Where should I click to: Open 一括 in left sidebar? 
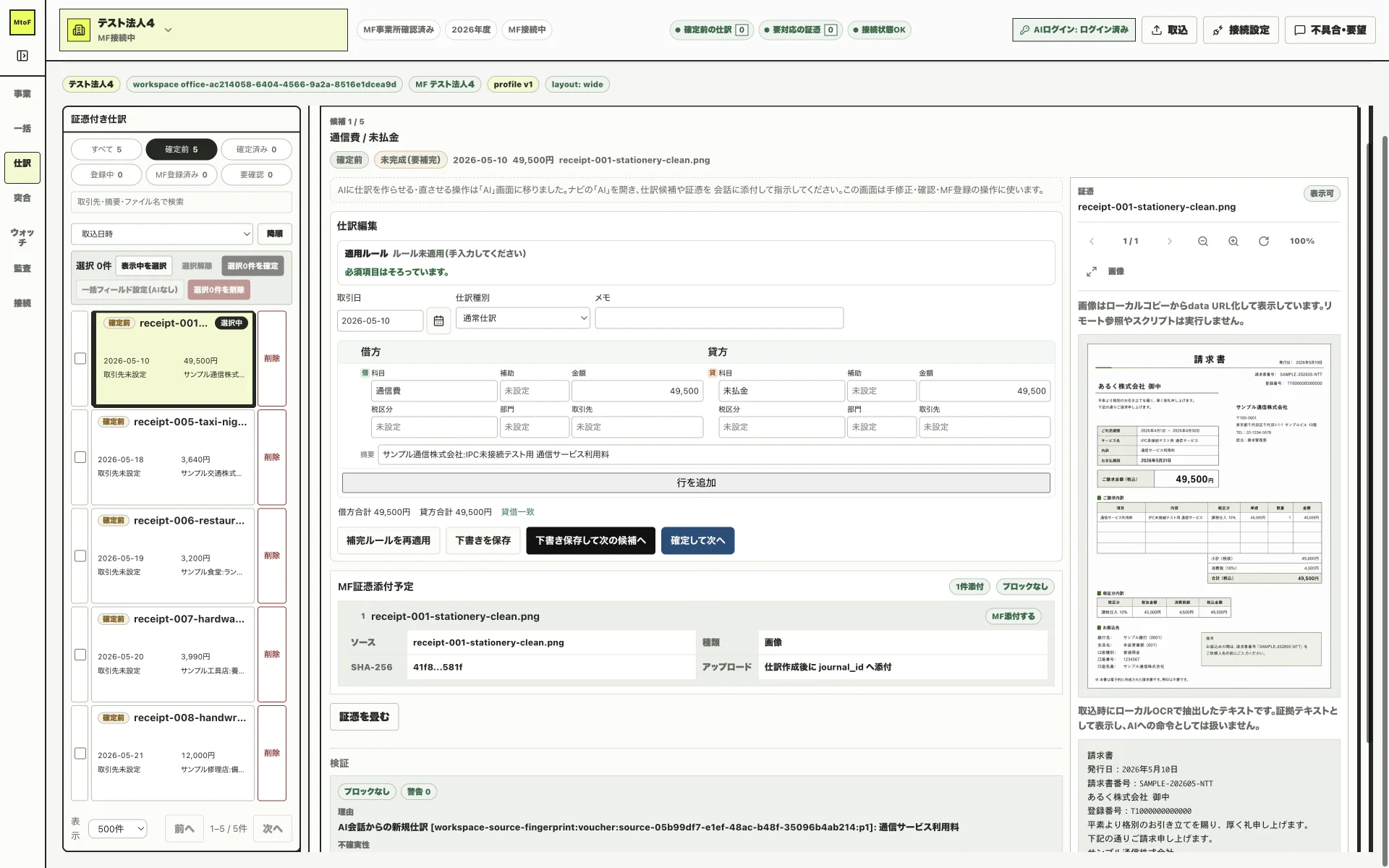pos(22,129)
